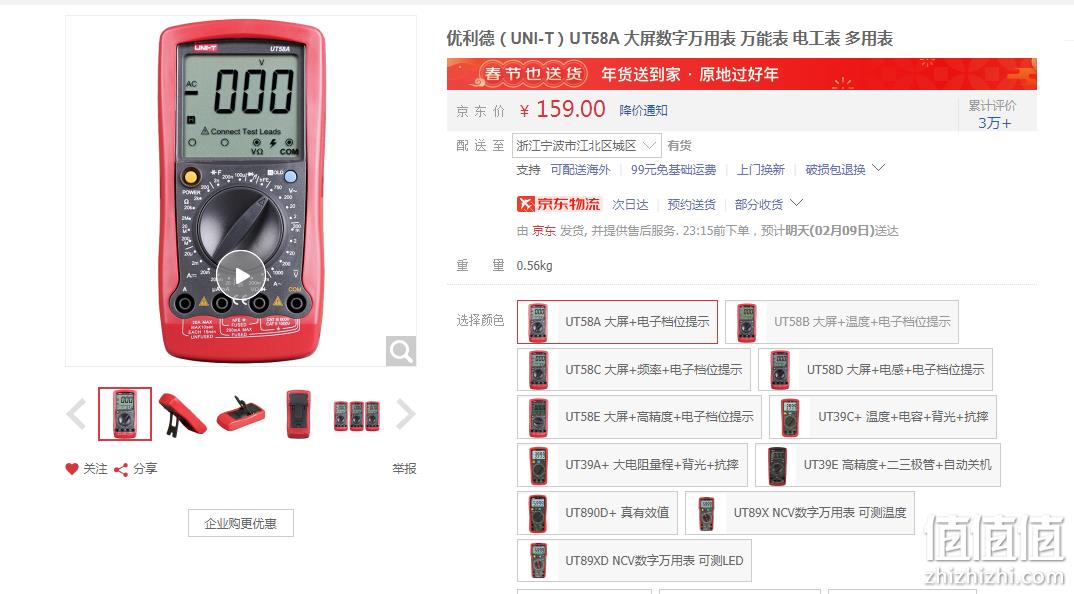Click the 分享 share icon

pos(121,469)
